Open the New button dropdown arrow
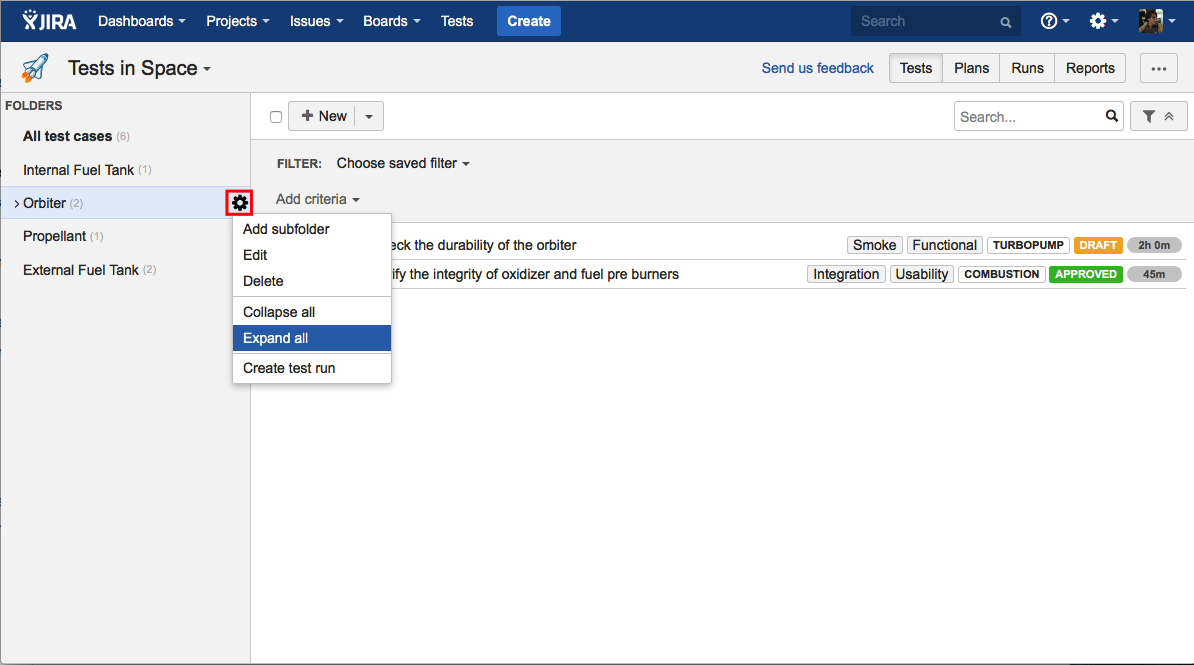The height and width of the screenshot is (665, 1194). 369,117
